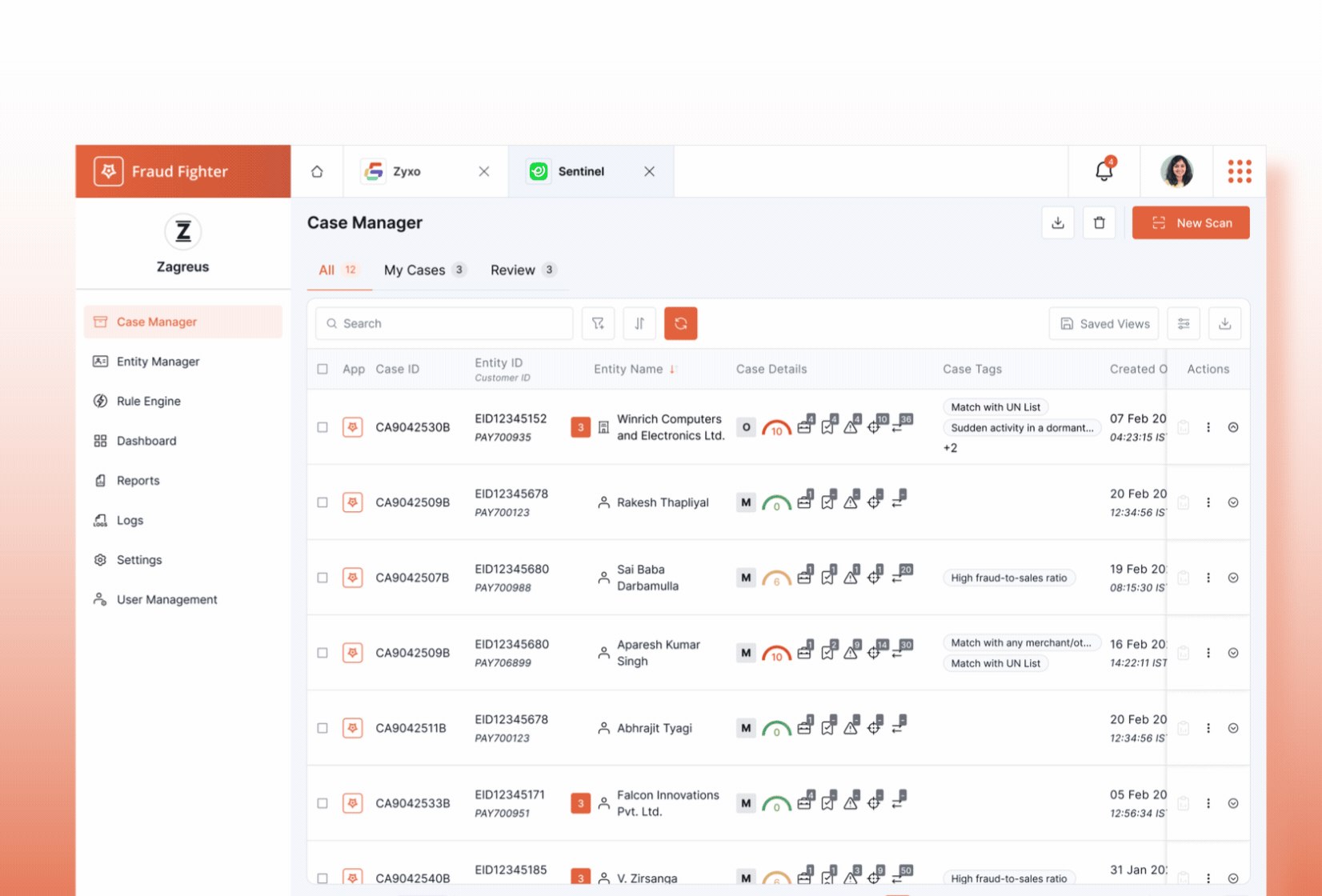Focus the Search input field

444,323
